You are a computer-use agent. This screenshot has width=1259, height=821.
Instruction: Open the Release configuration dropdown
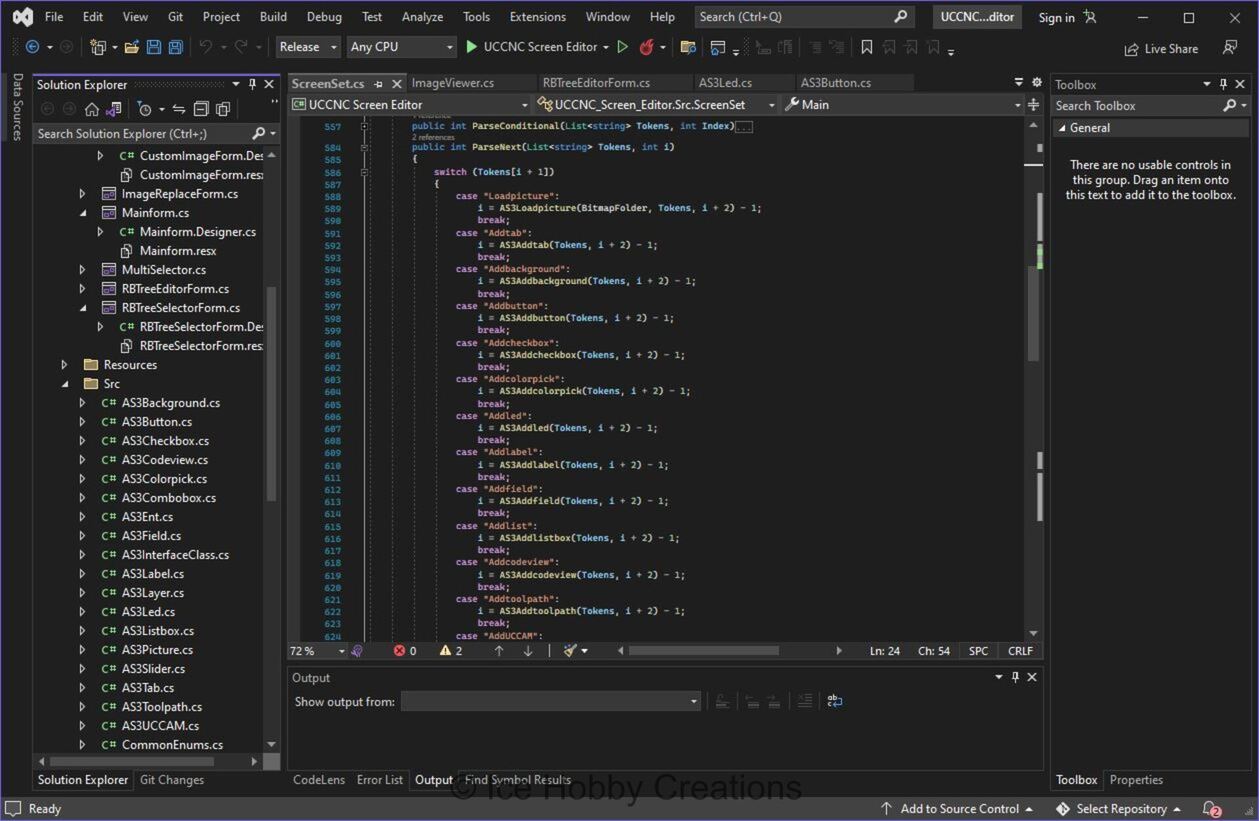[307, 47]
